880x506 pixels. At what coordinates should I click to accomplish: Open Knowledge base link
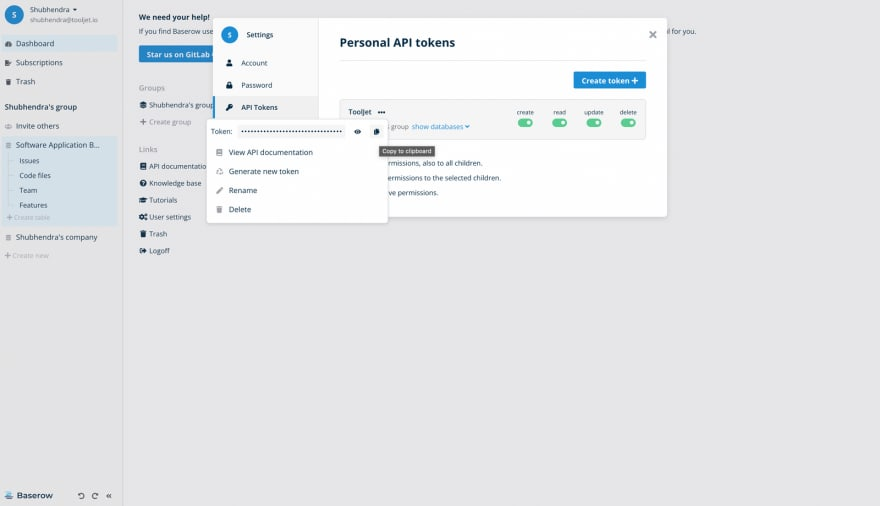[x=170, y=183]
